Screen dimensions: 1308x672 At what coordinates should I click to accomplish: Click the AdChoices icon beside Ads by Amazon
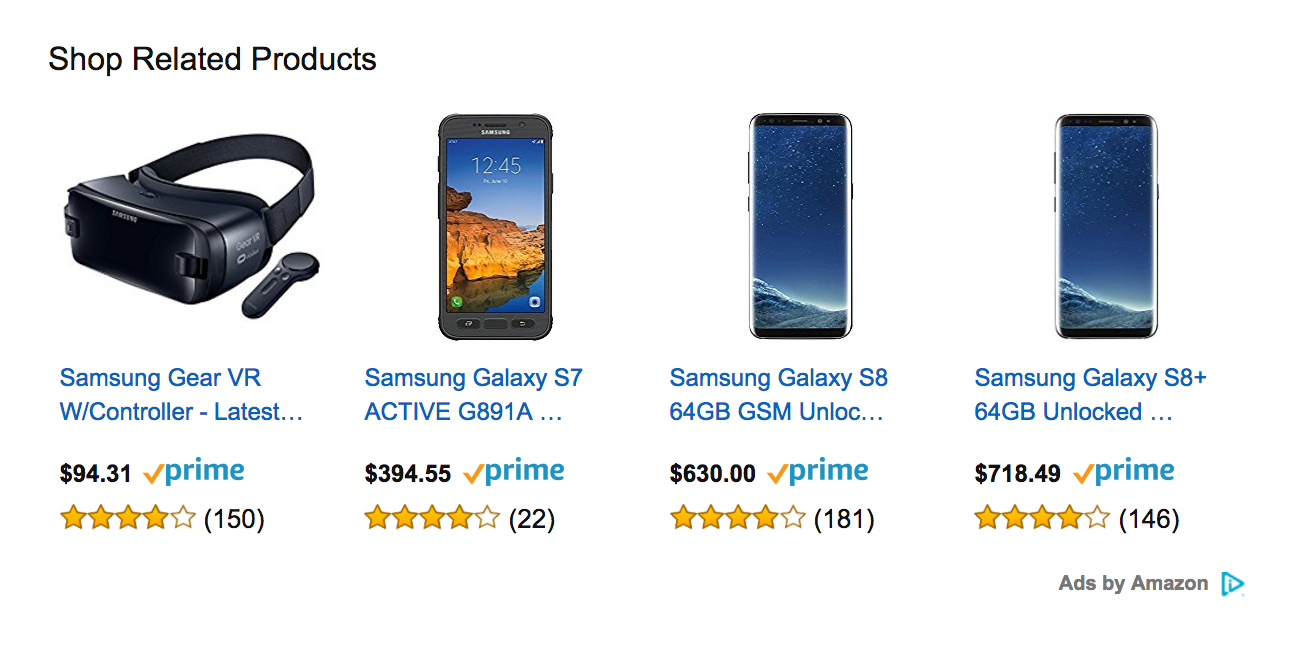click(1232, 584)
